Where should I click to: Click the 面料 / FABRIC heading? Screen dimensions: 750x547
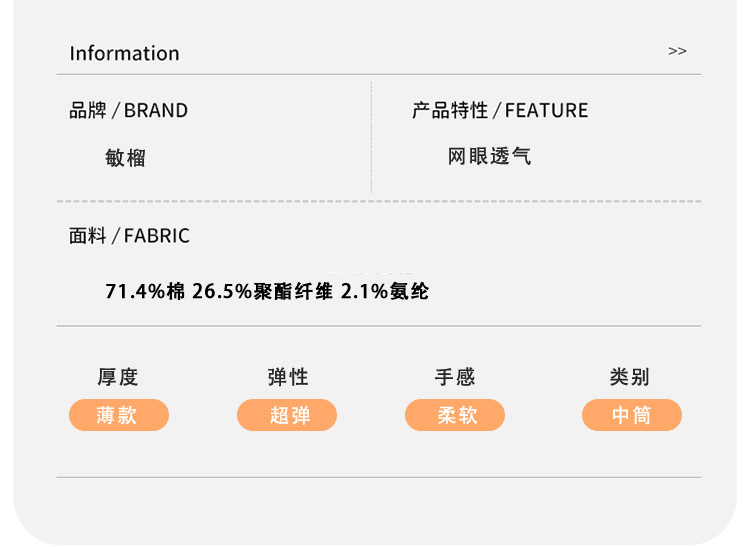[x=129, y=236]
